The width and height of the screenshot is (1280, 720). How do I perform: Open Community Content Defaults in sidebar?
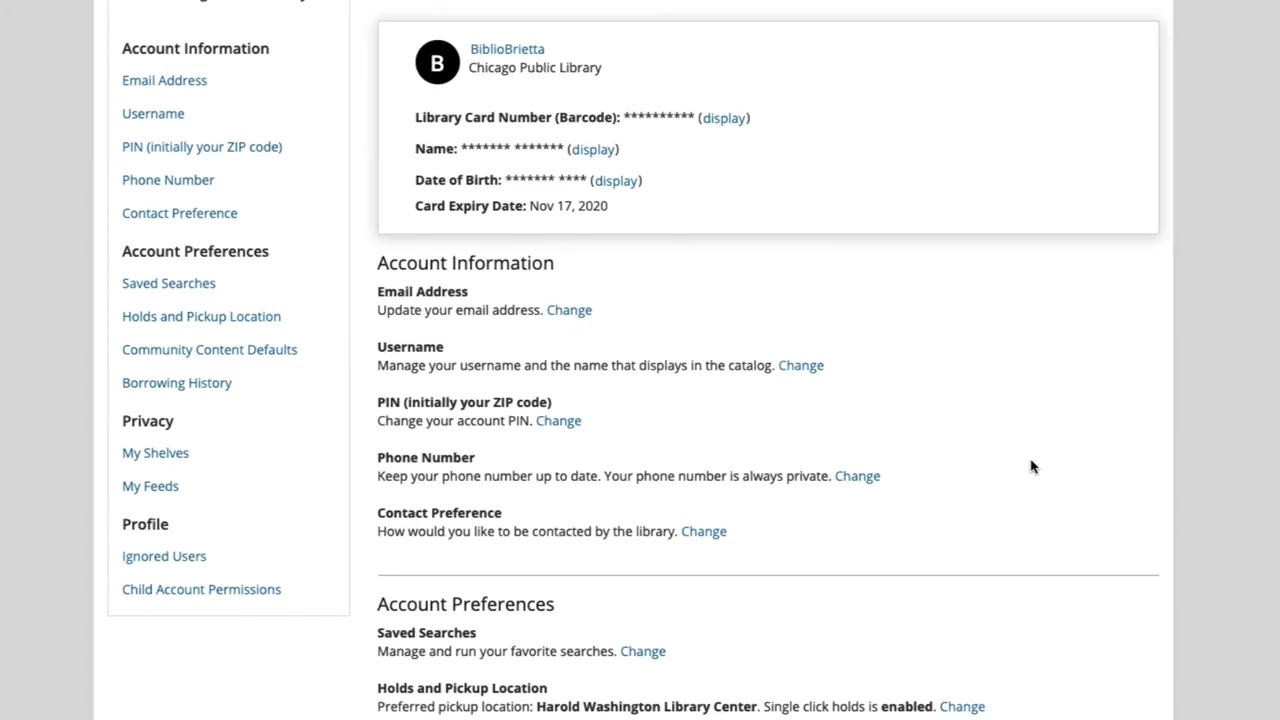tap(209, 350)
